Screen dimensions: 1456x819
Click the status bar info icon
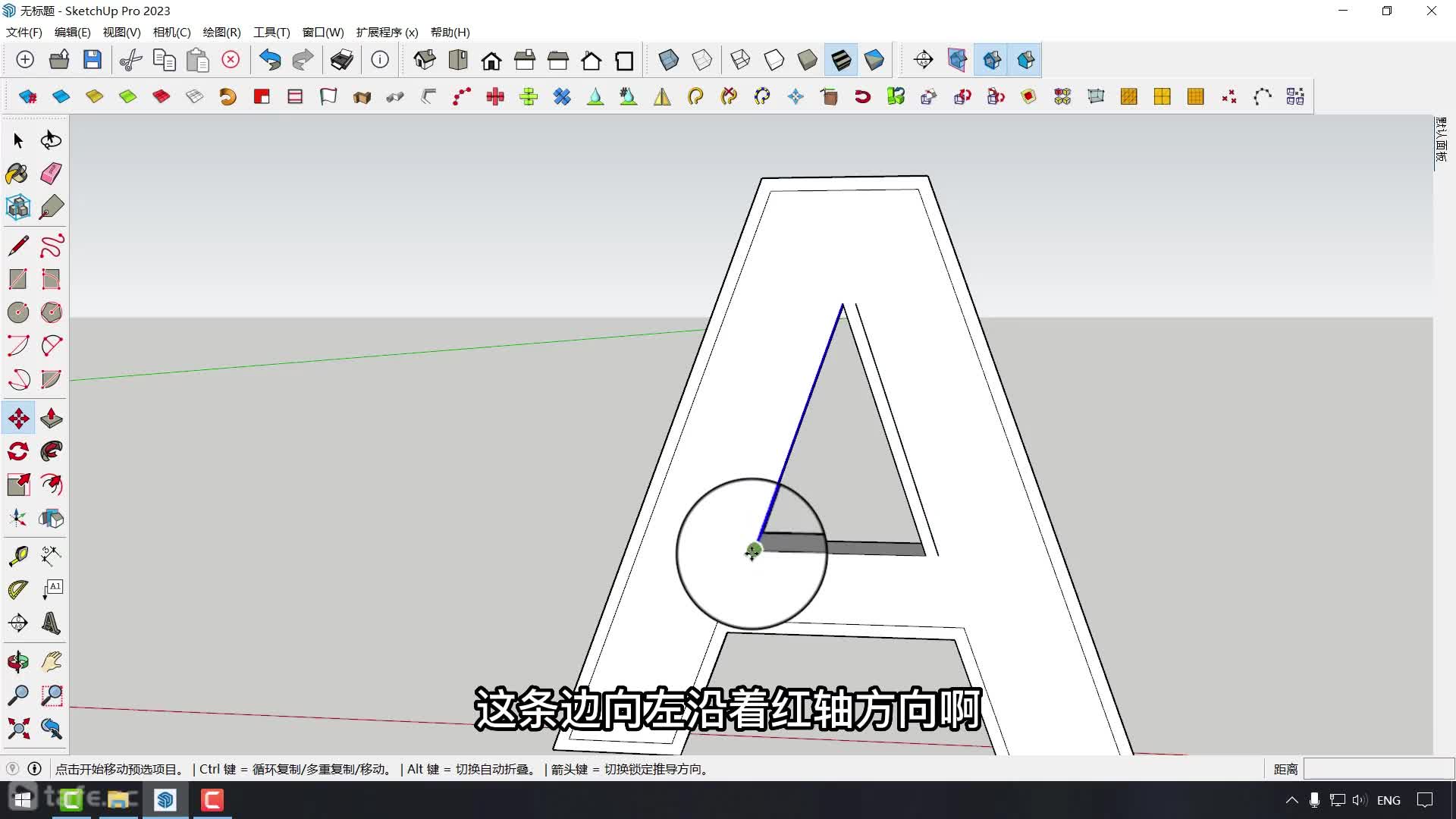coord(34,769)
